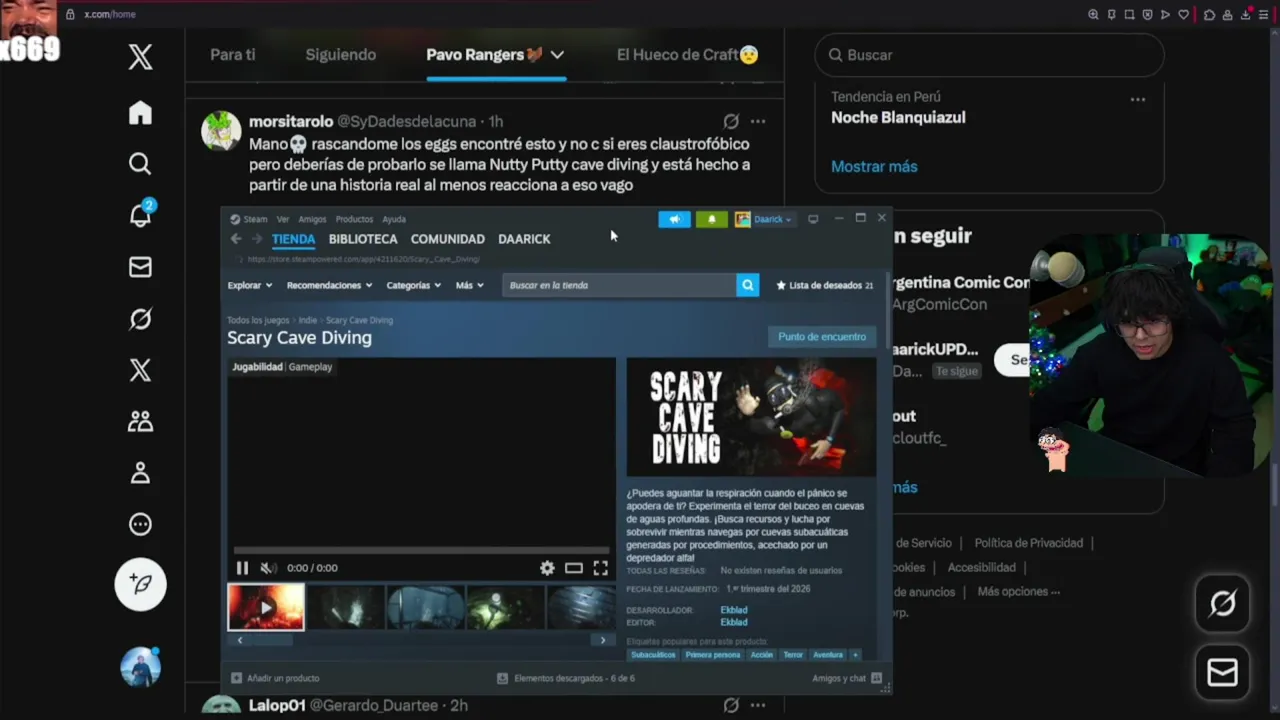
Task: Expand Pavo Rangers tab dropdown chevron
Action: (x=557, y=55)
